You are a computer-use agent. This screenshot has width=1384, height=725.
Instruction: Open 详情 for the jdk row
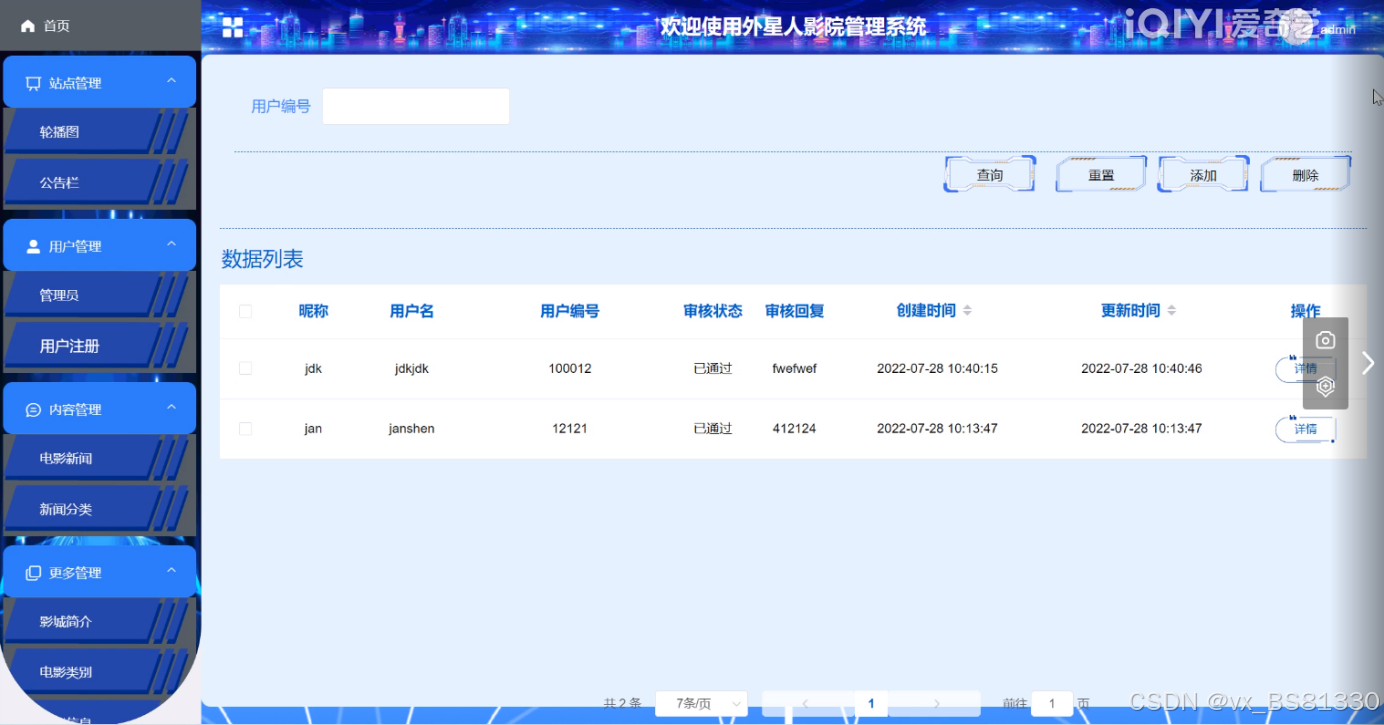[1305, 369]
